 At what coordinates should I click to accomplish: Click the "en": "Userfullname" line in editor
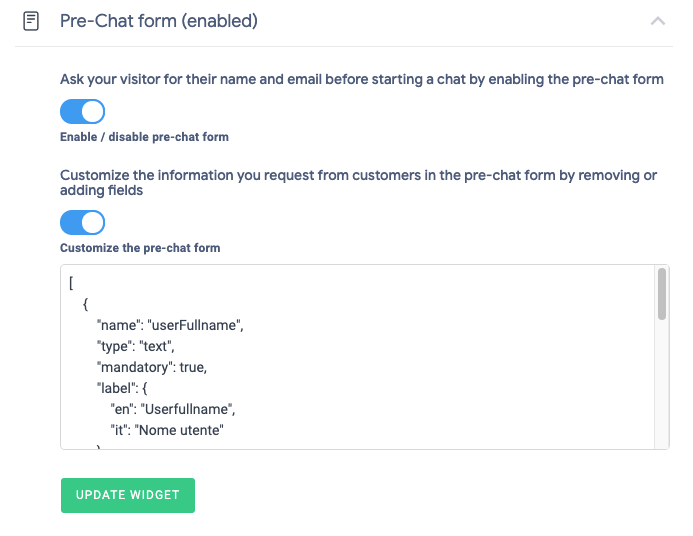[x=172, y=409]
